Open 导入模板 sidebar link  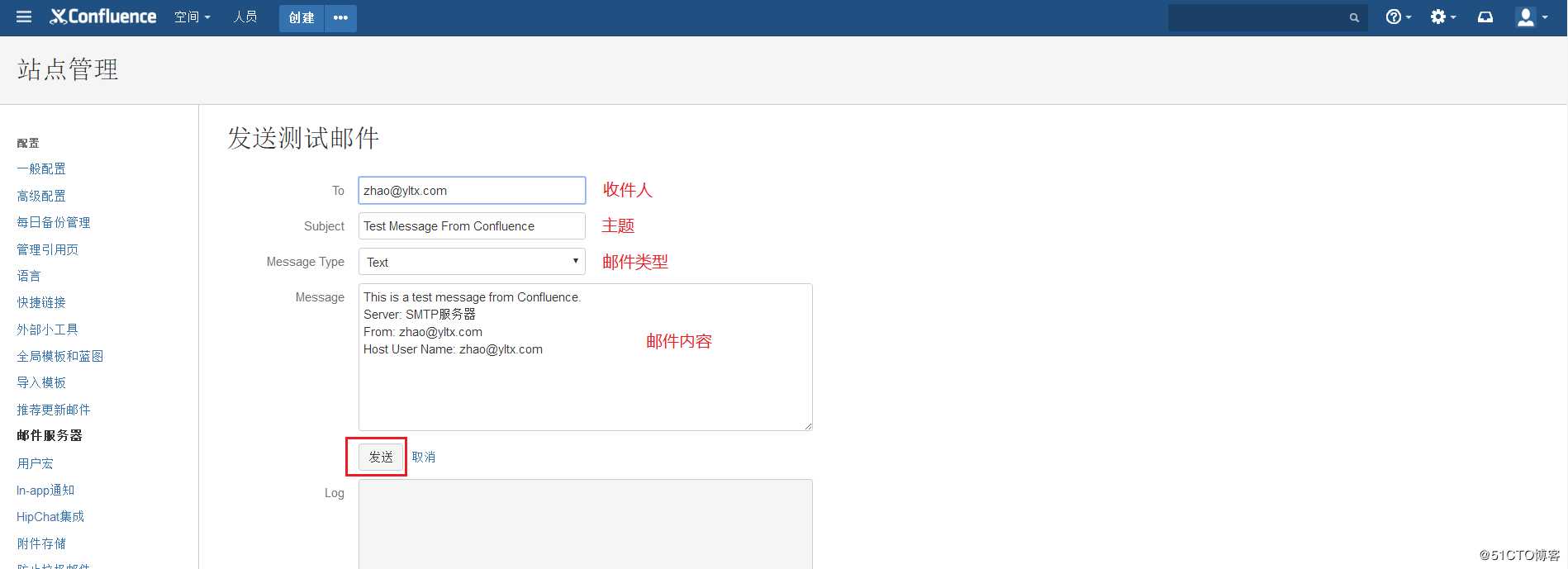click(41, 382)
